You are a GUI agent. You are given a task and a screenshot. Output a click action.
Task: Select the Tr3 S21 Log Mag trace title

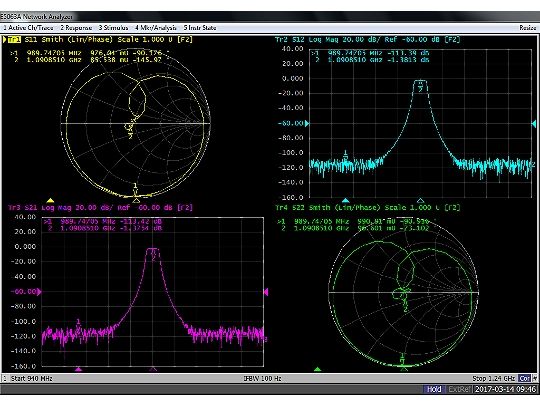100,208
